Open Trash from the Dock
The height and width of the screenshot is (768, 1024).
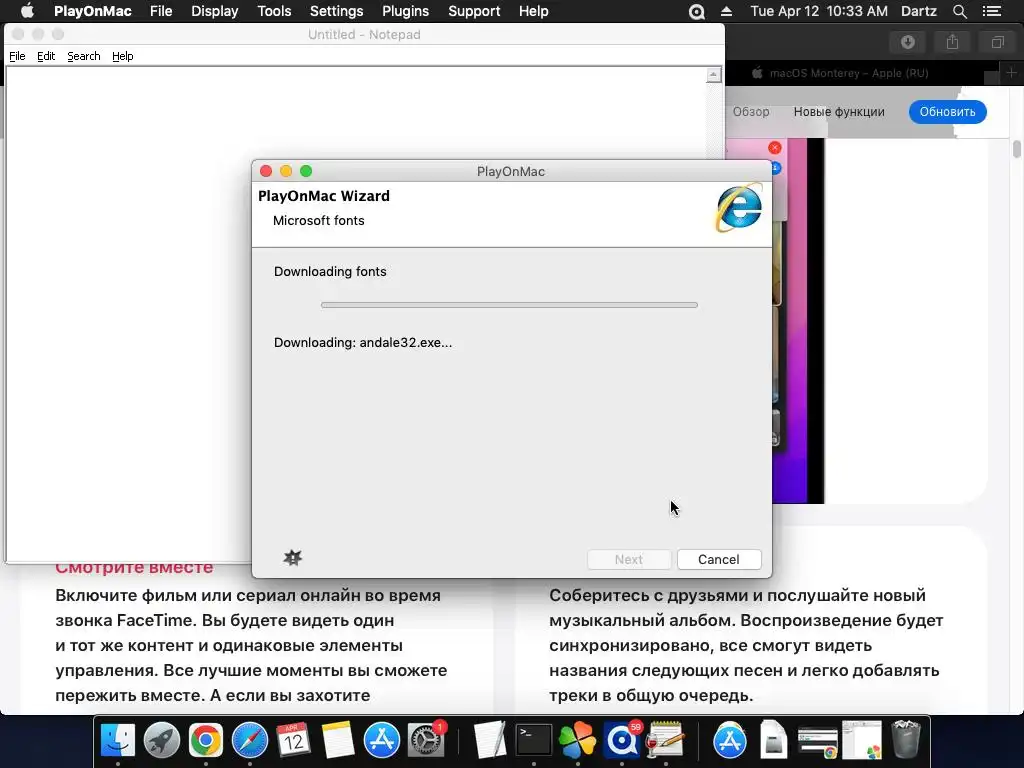[906, 740]
